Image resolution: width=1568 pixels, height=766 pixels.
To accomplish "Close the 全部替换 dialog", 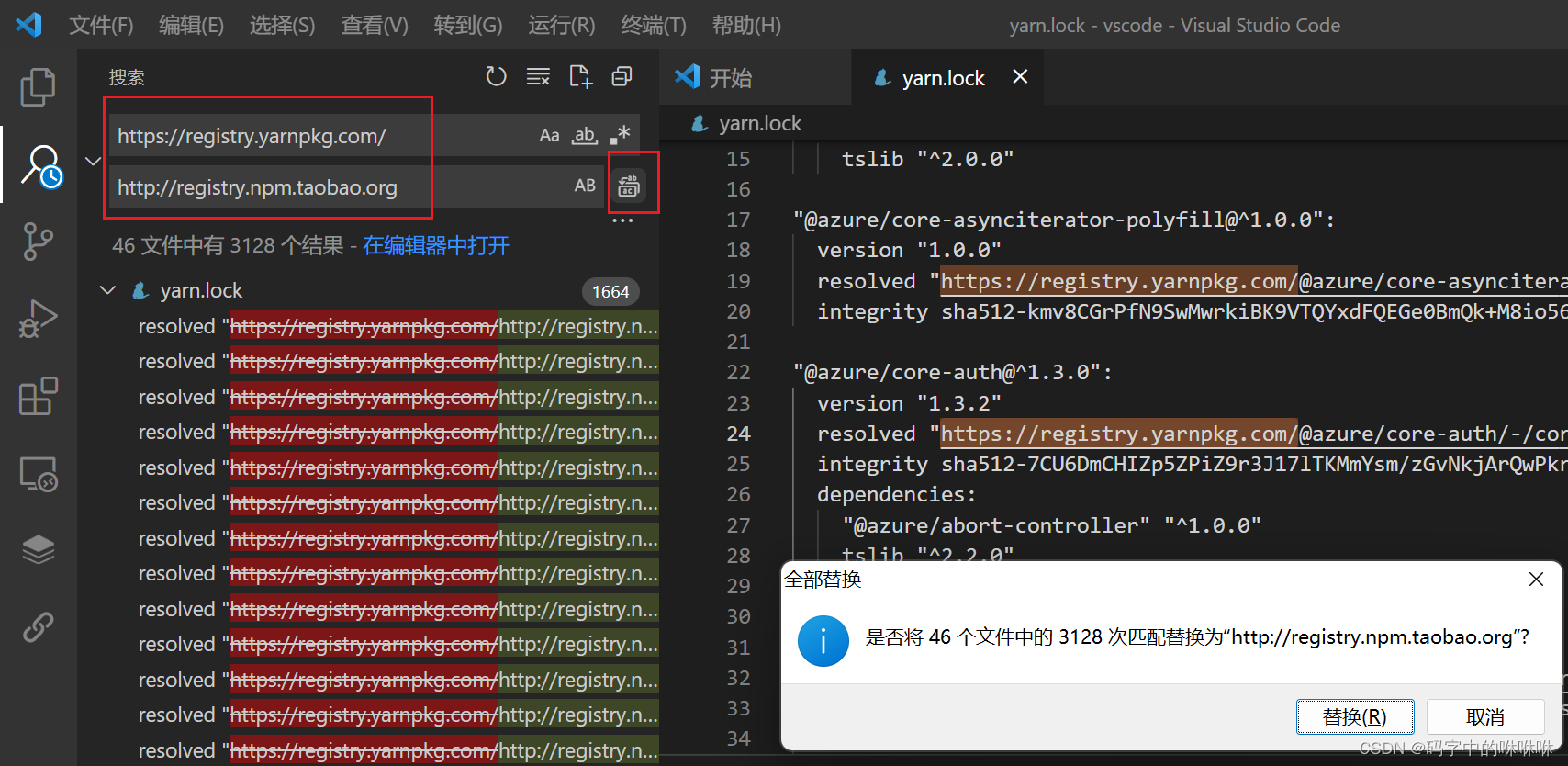I will tap(1536, 580).
